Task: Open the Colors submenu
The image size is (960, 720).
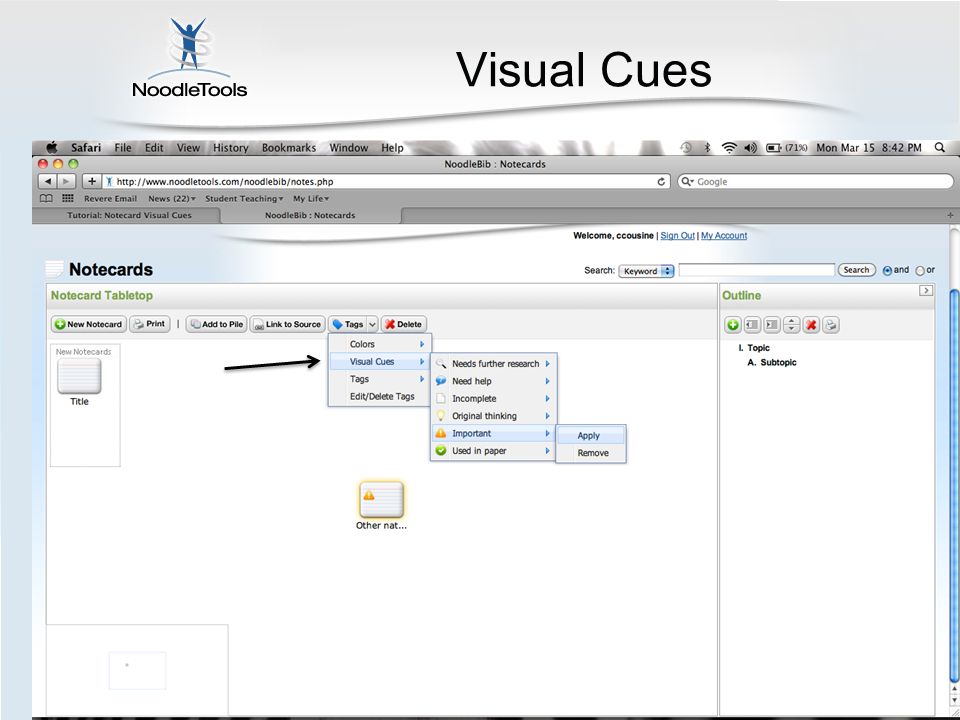Action: coord(380,344)
